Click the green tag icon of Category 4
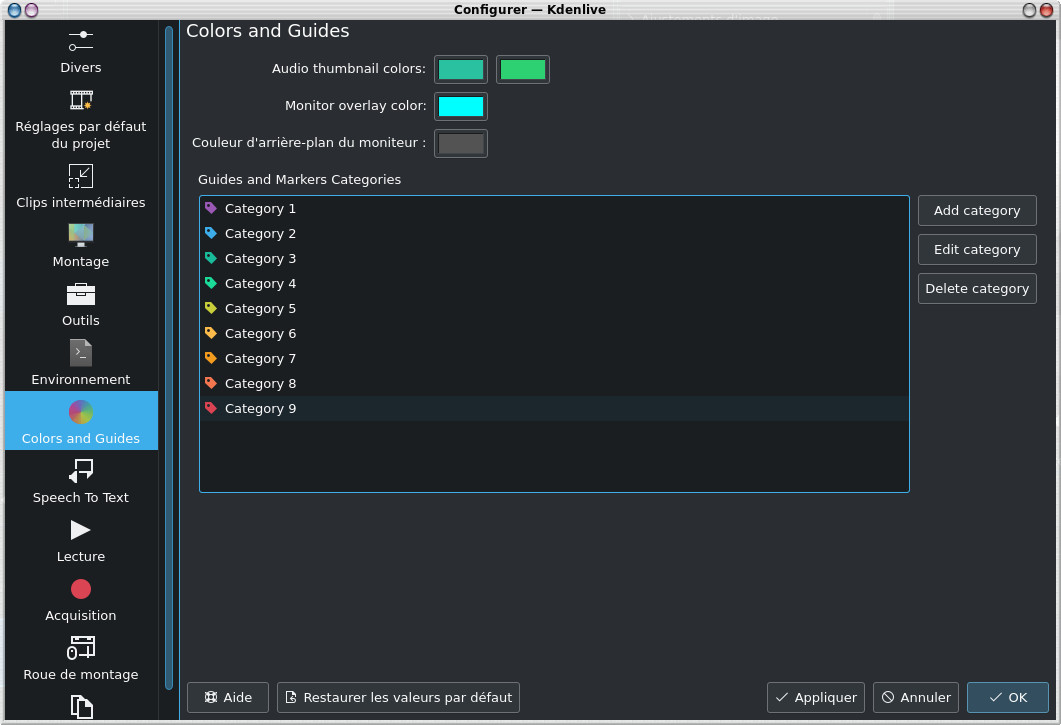The image size is (1061, 725). (211, 283)
